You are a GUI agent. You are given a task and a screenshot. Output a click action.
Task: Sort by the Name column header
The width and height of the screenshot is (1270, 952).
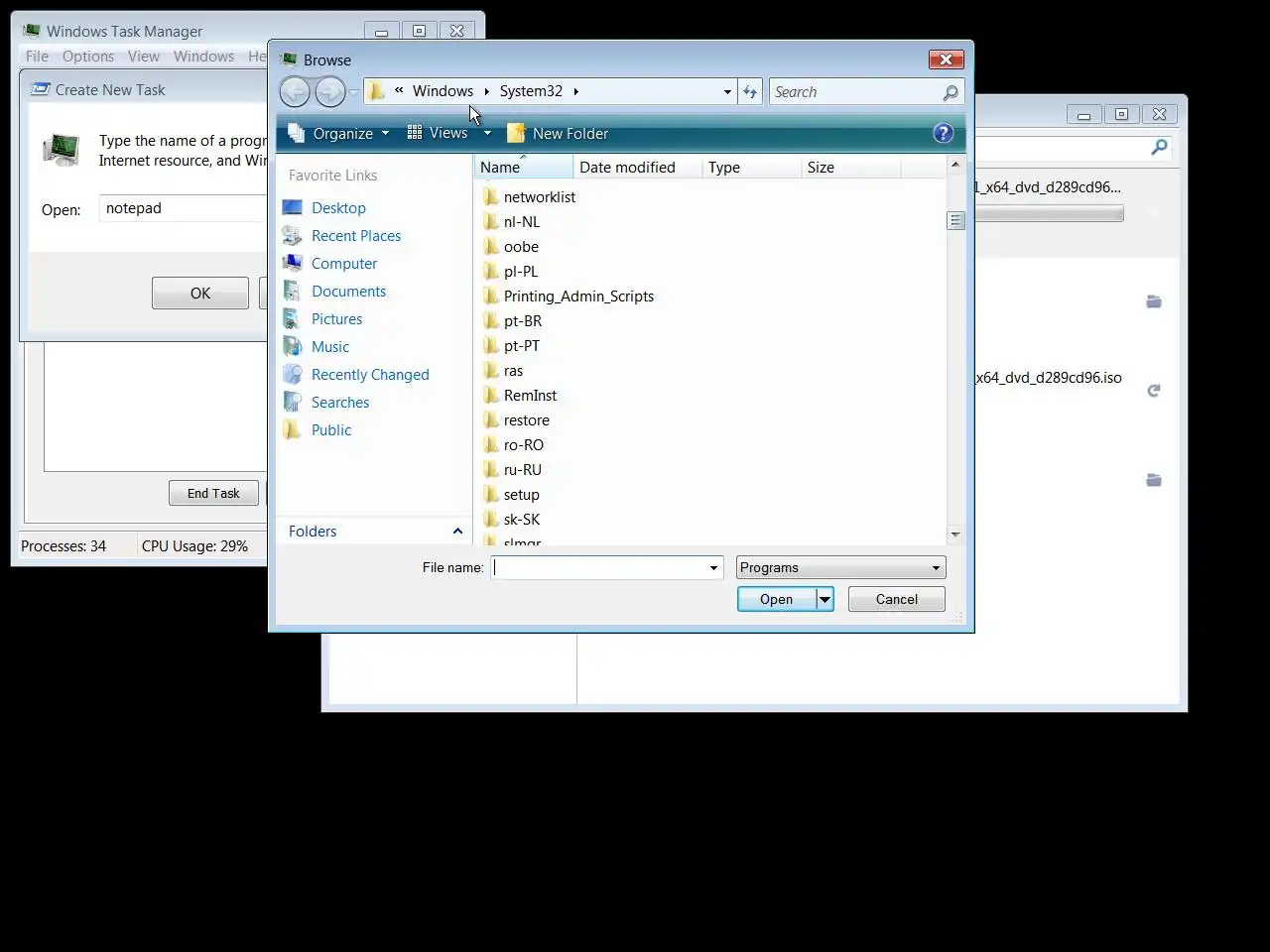point(523,168)
